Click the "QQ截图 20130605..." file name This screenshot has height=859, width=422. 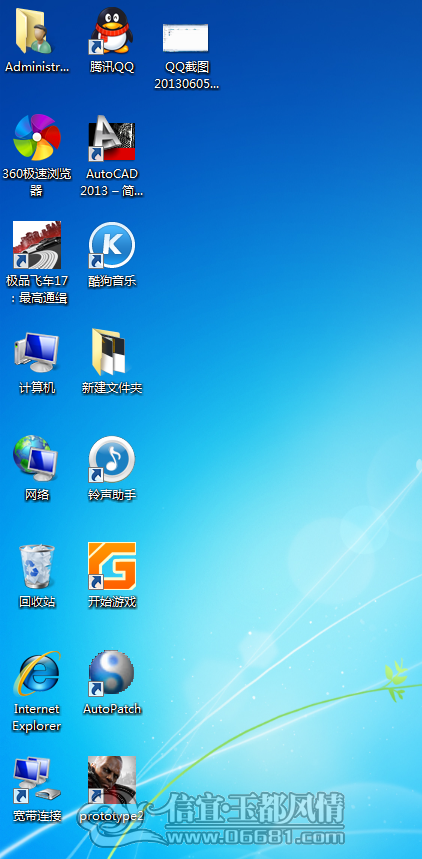click(186, 76)
